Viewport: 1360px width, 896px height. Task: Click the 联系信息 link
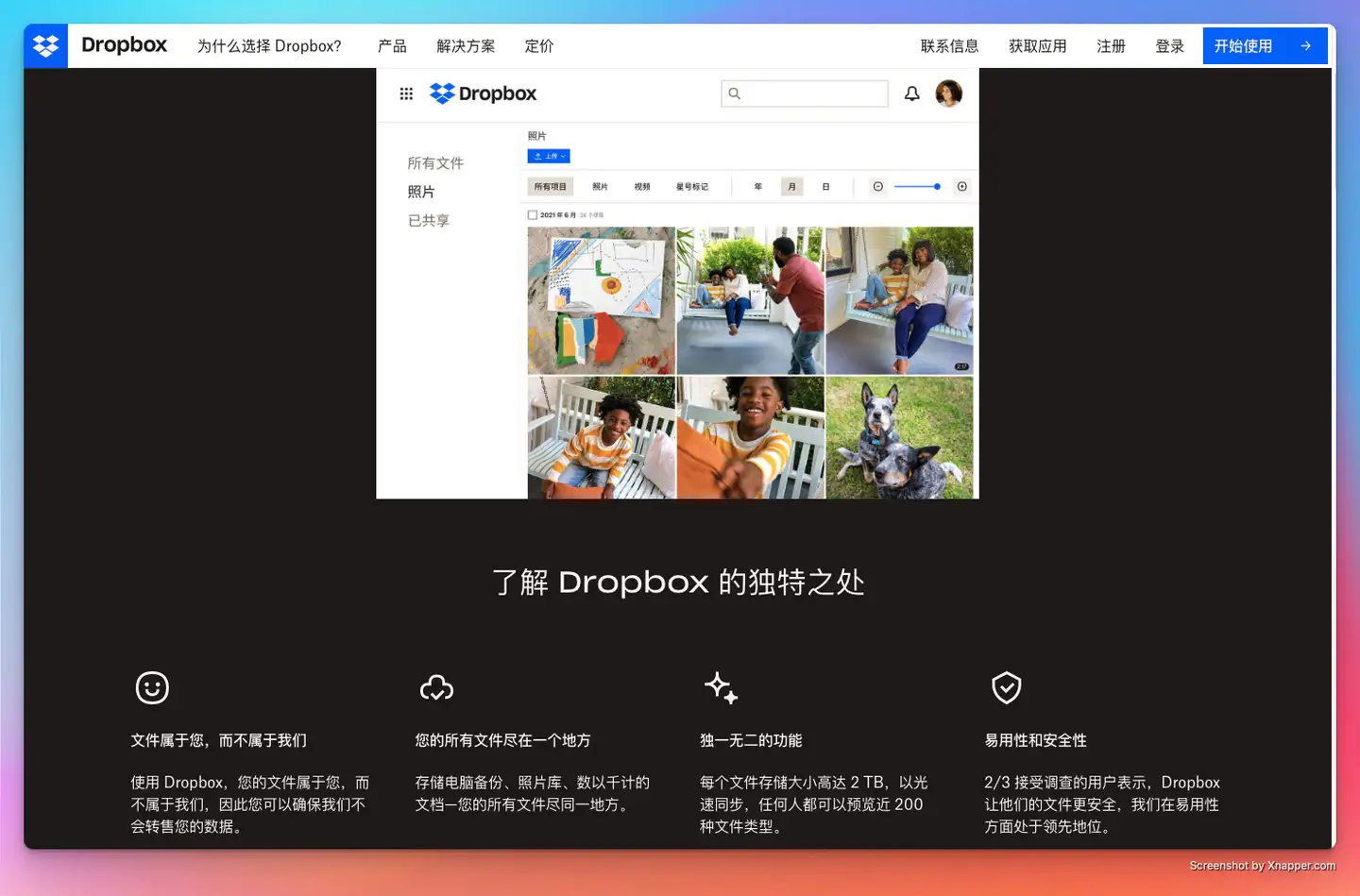(949, 46)
